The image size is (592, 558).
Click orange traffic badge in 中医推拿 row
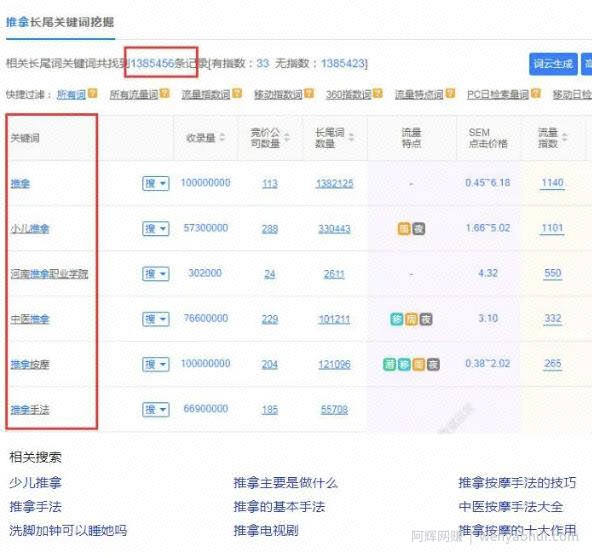tap(411, 319)
